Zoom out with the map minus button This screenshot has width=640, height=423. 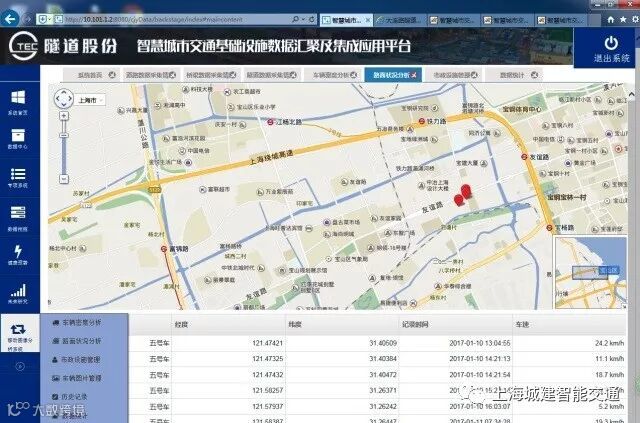(x=64, y=178)
